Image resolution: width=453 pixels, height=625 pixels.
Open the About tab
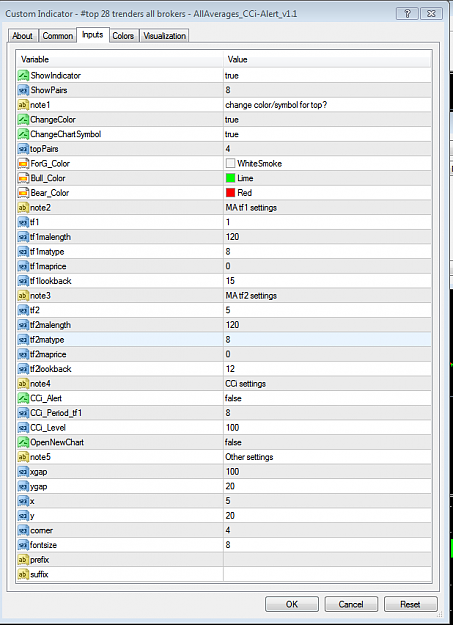[22, 36]
